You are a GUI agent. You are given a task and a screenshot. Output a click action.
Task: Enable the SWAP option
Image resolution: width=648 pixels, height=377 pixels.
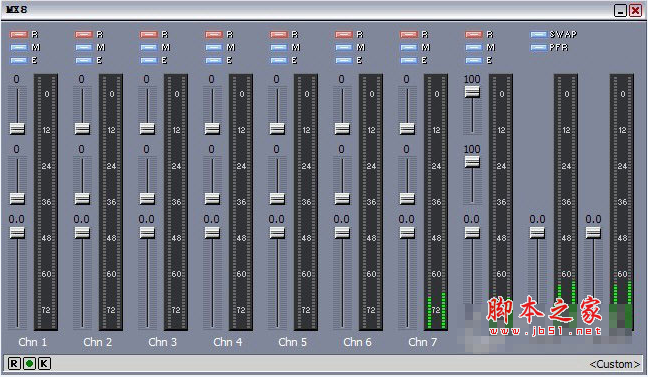coord(539,34)
